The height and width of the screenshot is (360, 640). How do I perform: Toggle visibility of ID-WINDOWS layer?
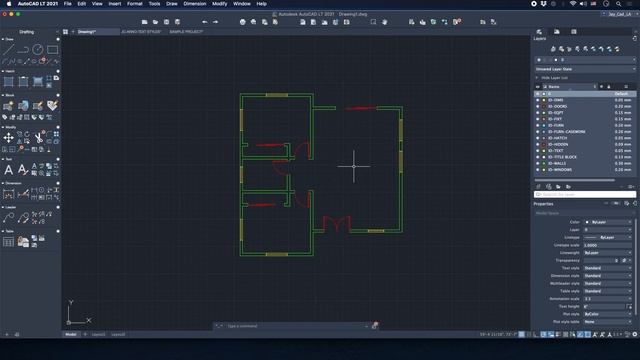click(538, 169)
